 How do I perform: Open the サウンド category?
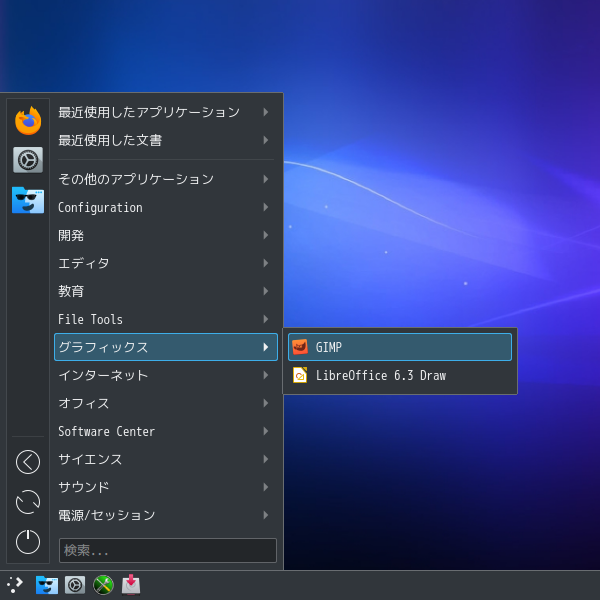pyautogui.click(x=166, y=487)
